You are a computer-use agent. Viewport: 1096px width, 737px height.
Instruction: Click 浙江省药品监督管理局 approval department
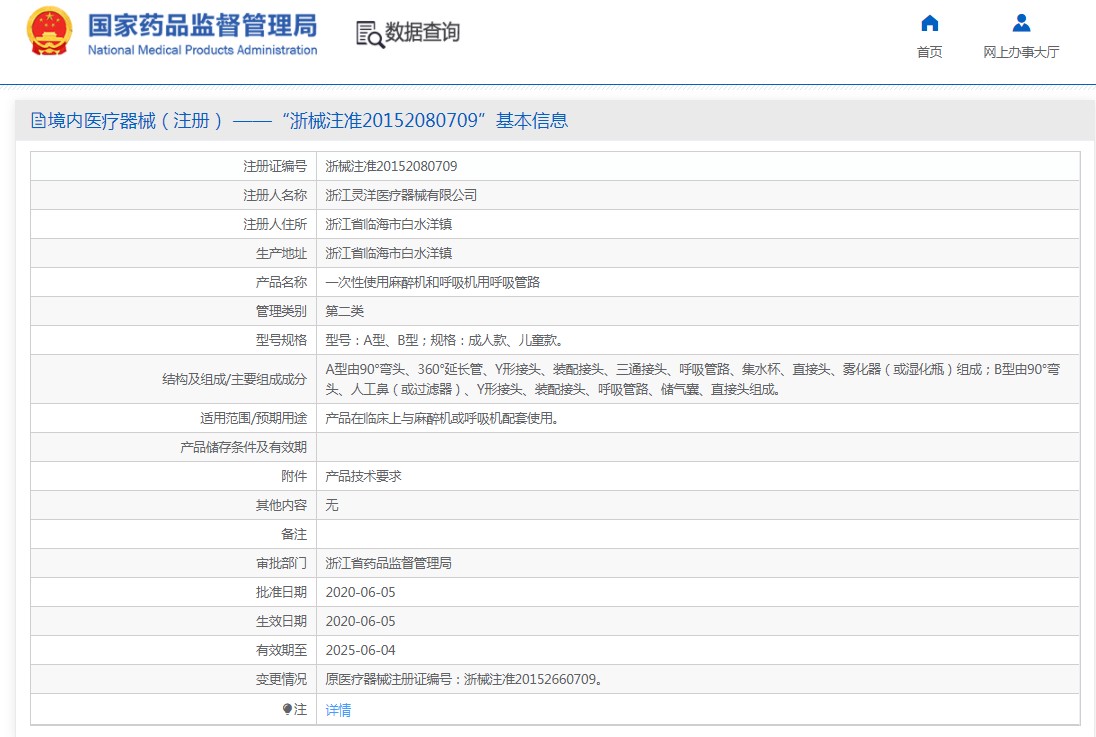pos(389,563)
